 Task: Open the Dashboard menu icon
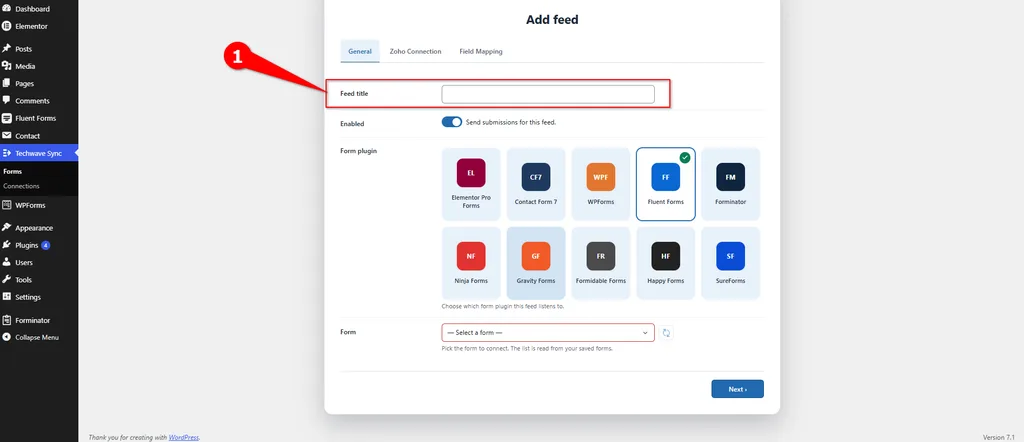pos(7,9)
